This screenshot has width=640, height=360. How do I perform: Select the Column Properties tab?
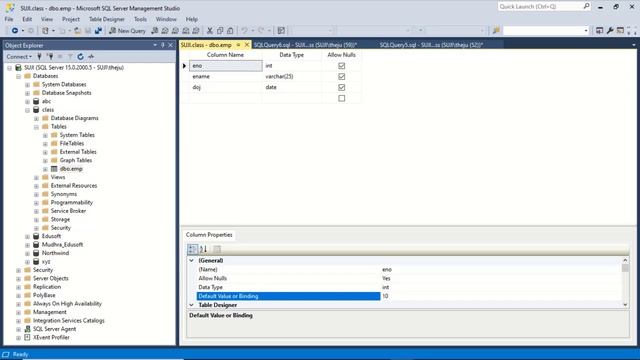209,235
